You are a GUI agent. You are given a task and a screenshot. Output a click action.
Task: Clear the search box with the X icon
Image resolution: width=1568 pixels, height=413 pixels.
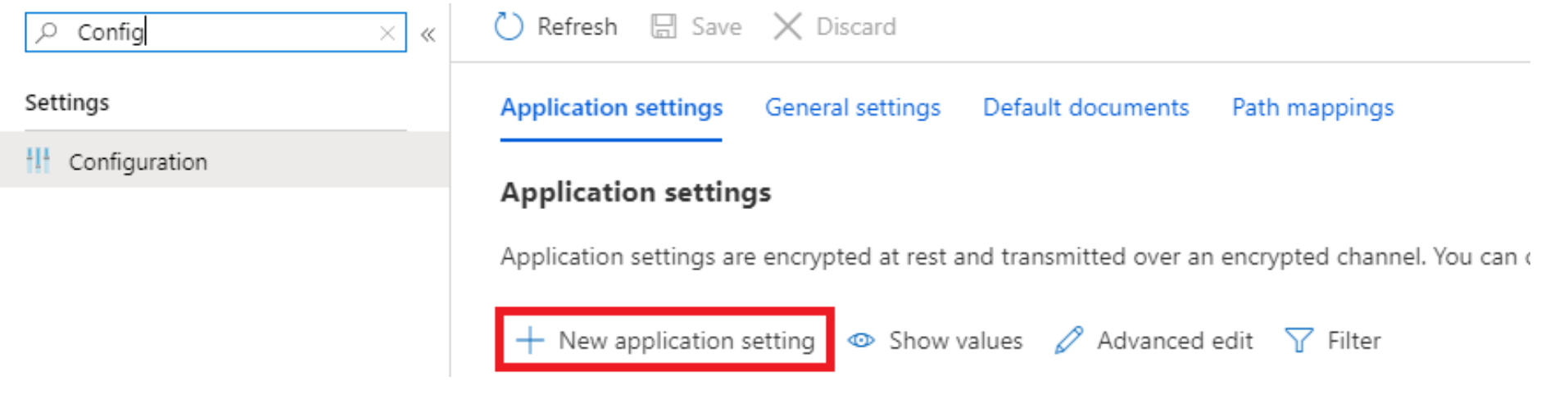(387, 33)
